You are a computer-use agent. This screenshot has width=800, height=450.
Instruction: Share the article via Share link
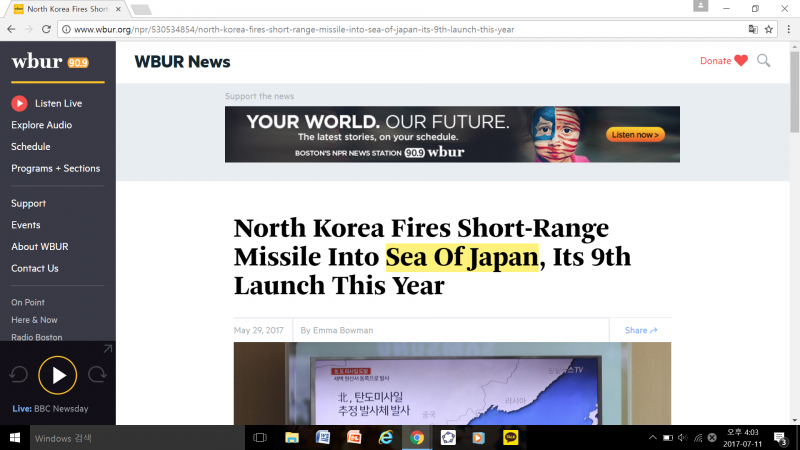[640, 330]
